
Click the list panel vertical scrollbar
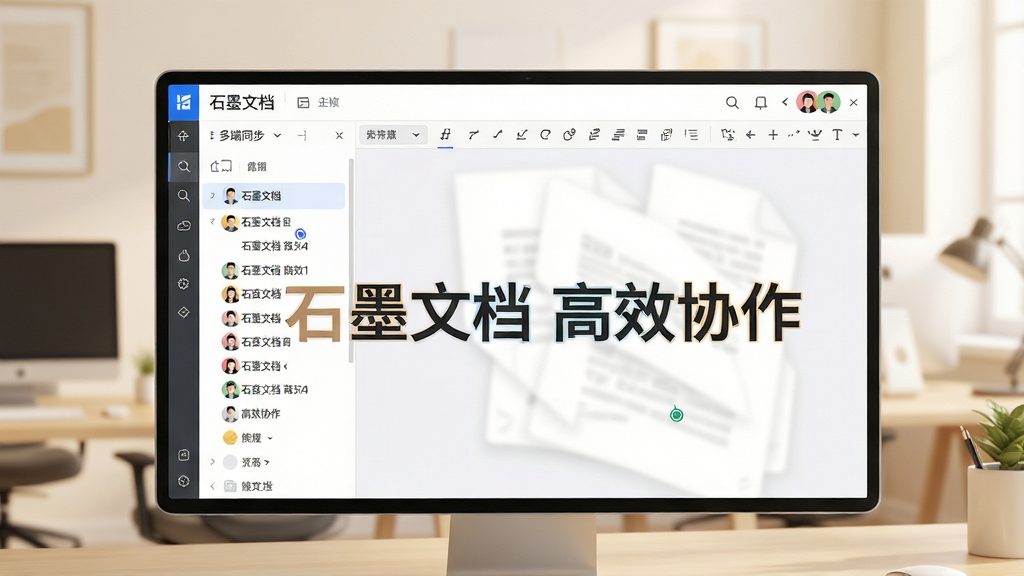coord(351,261)
